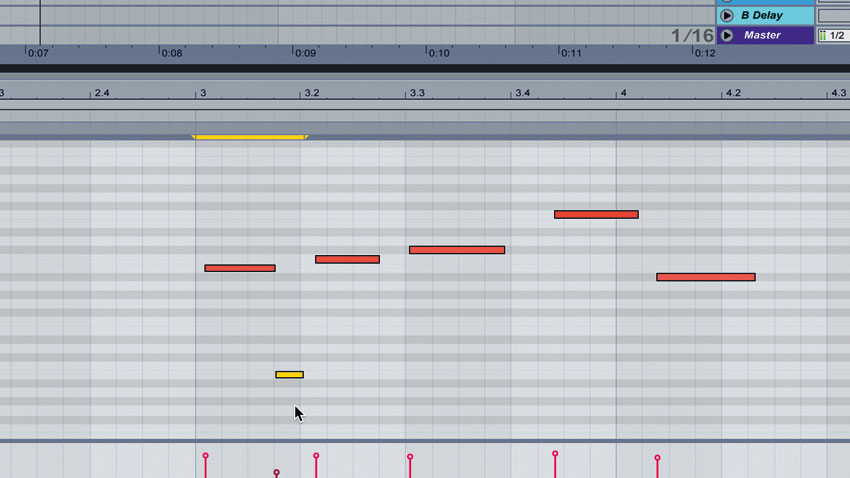Click beat 2.4 in the clip ruler
850x478 pixels.
coord(102,93)
